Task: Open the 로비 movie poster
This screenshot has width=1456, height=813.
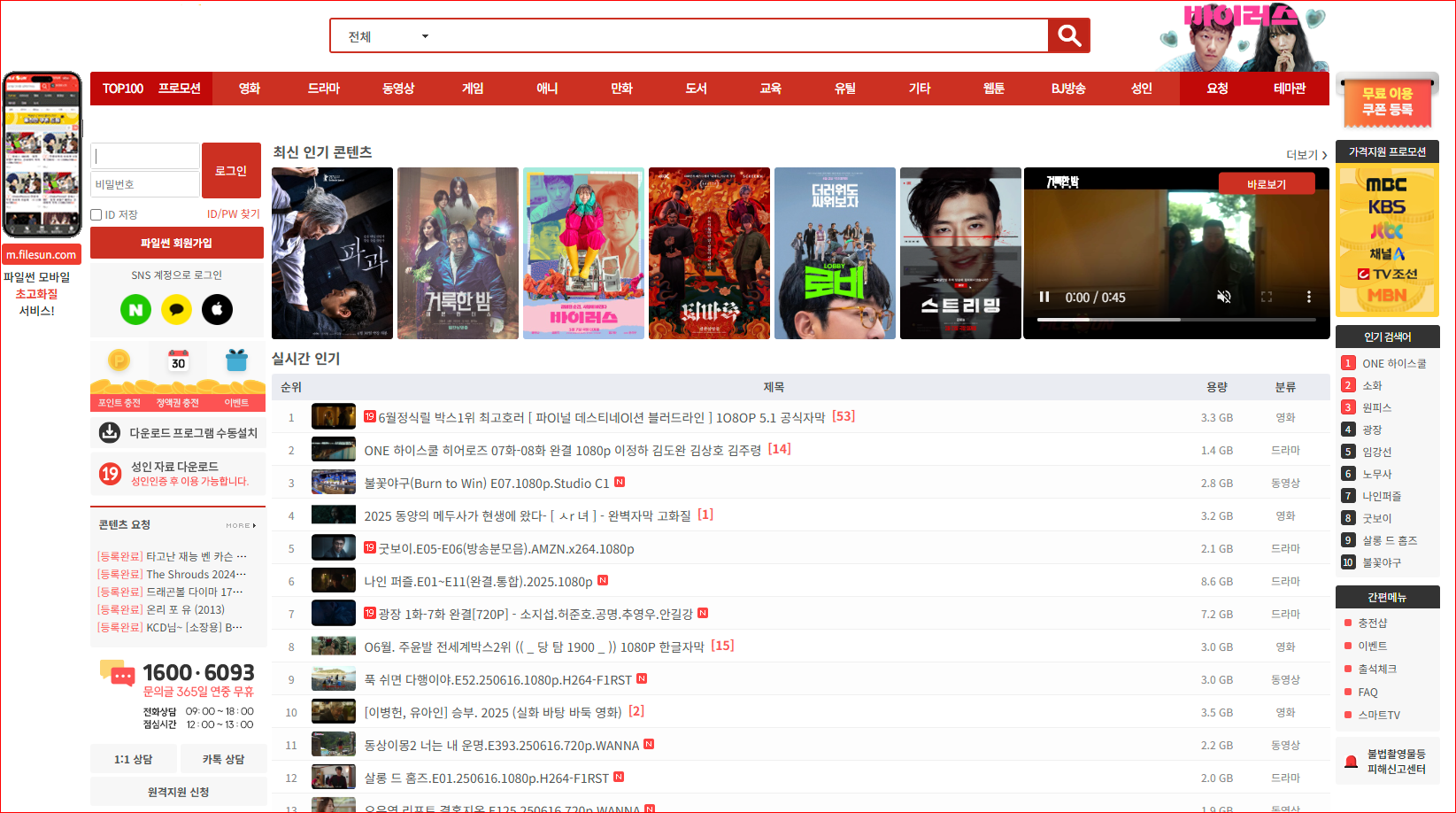Action: 835,253
